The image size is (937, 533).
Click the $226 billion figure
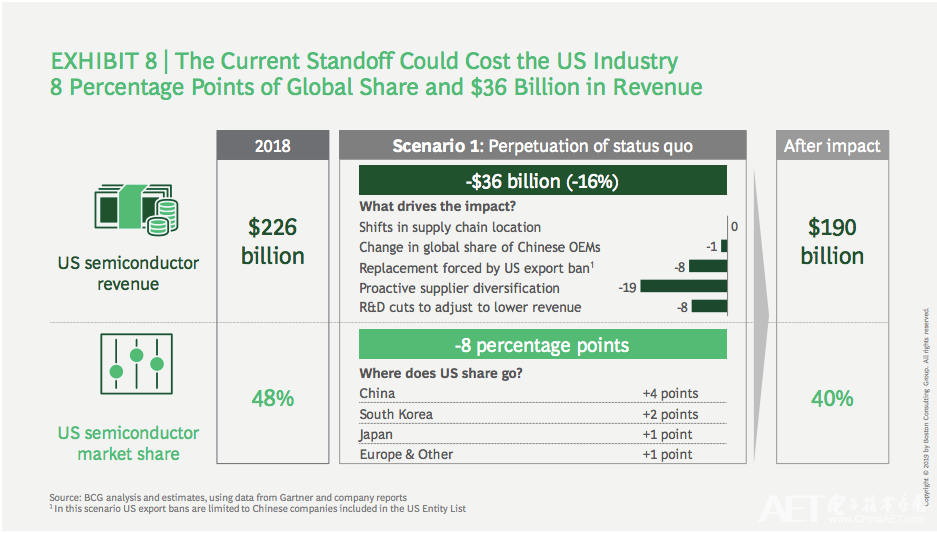(272, 241)
